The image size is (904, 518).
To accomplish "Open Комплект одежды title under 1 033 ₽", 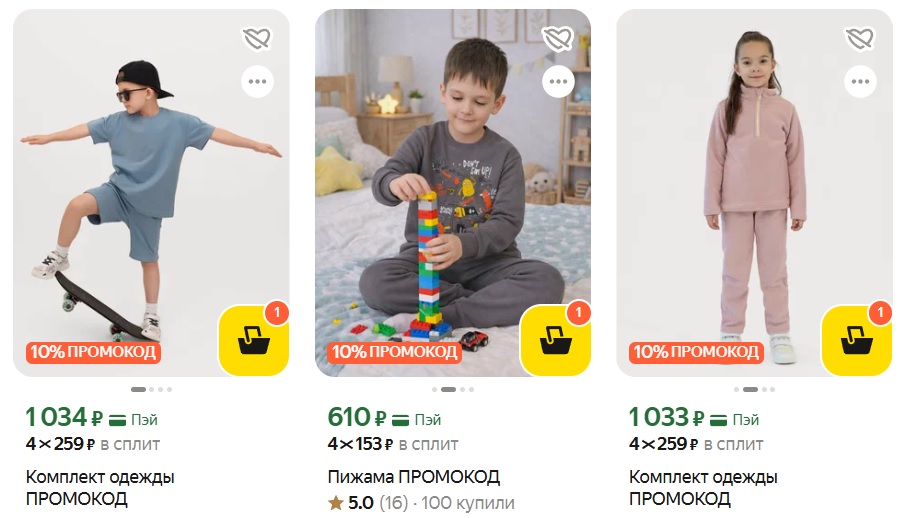I will click(703, 487).
